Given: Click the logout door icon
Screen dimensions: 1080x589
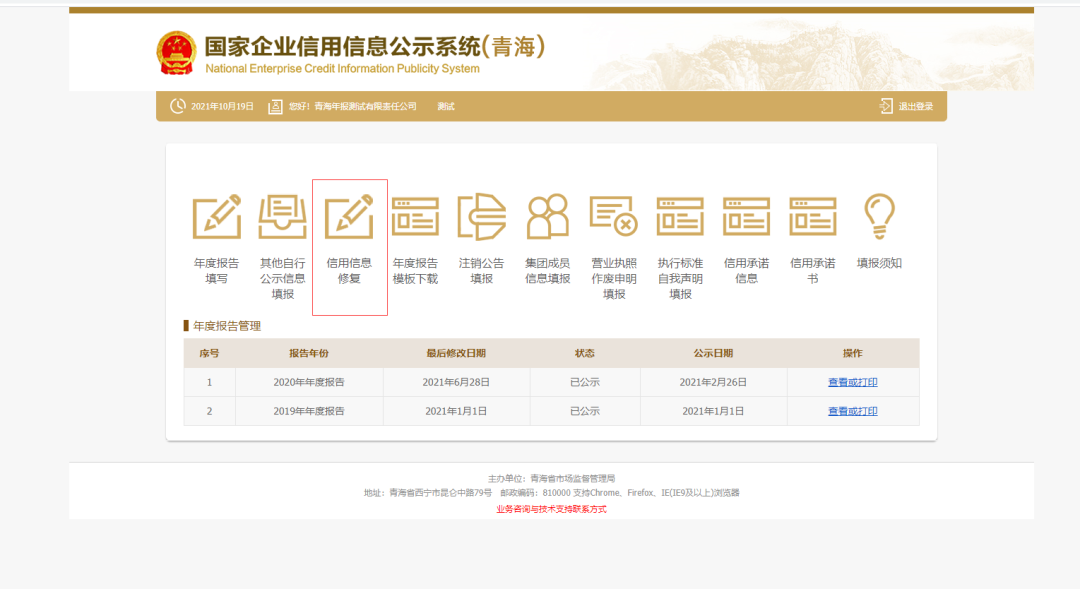Looking at the screenshot, I should coord(886,106).
